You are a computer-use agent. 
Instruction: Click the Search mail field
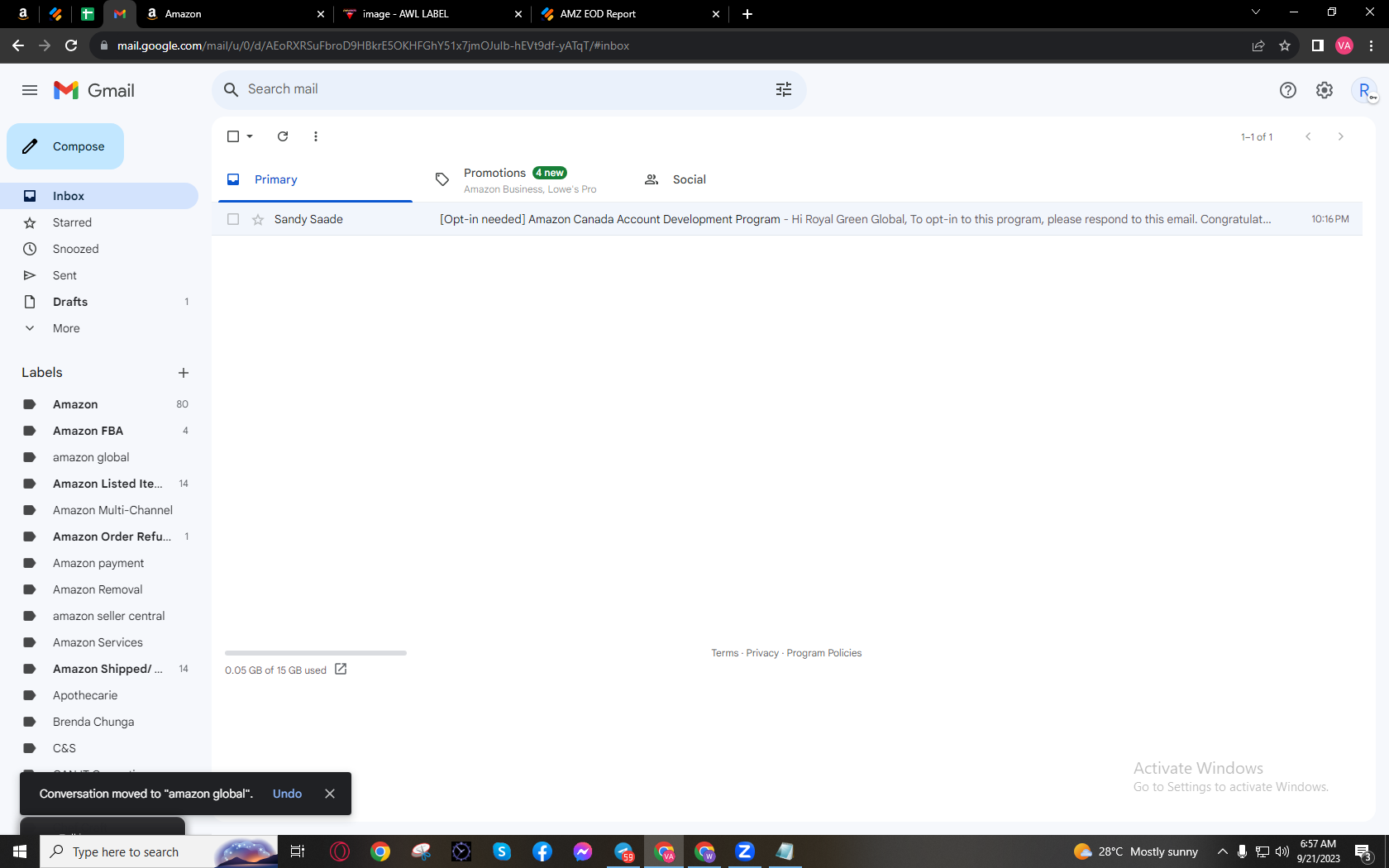pos(508,89)
